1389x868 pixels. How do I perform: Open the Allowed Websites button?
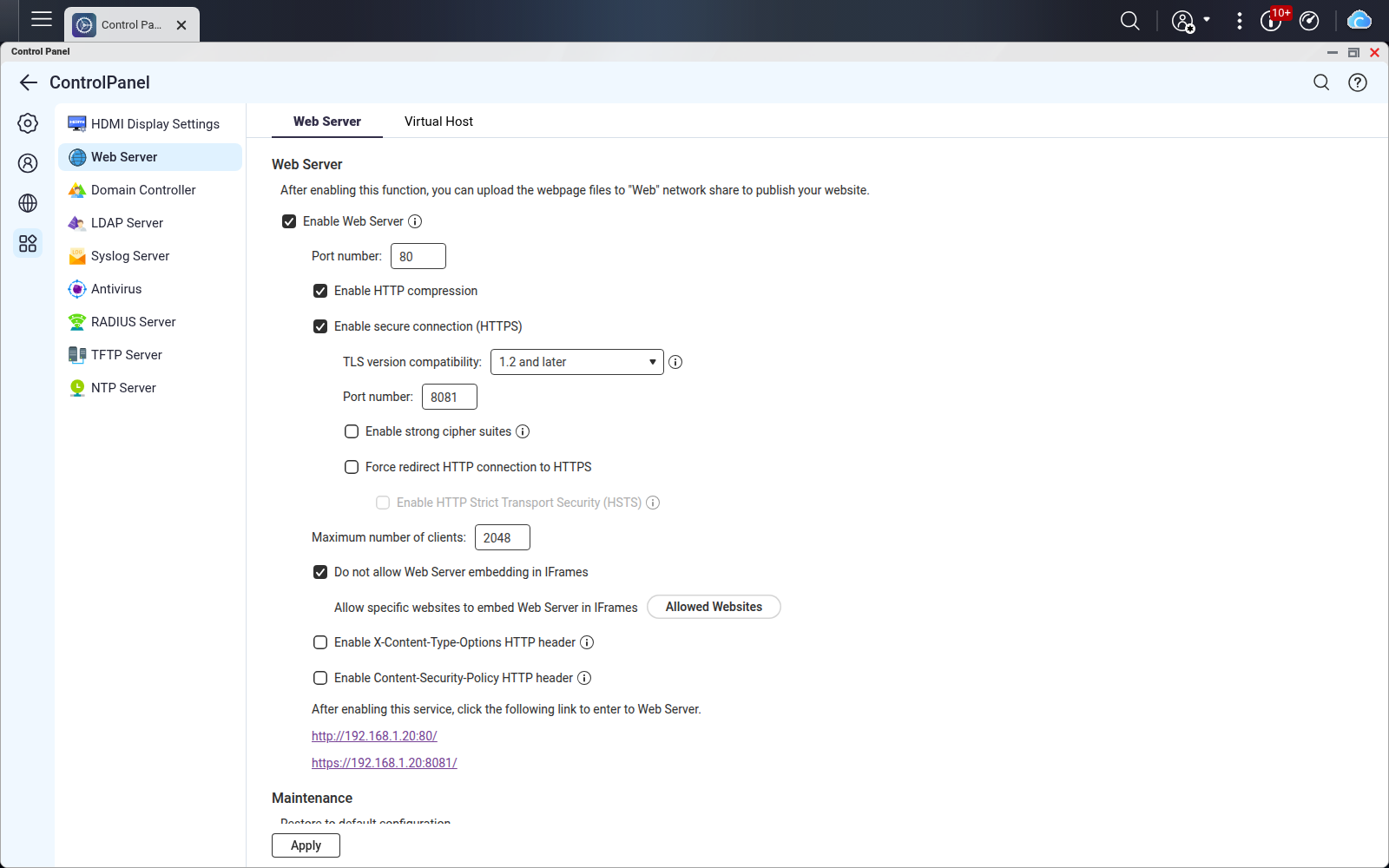pyautogui.click(x=714, y=607)
